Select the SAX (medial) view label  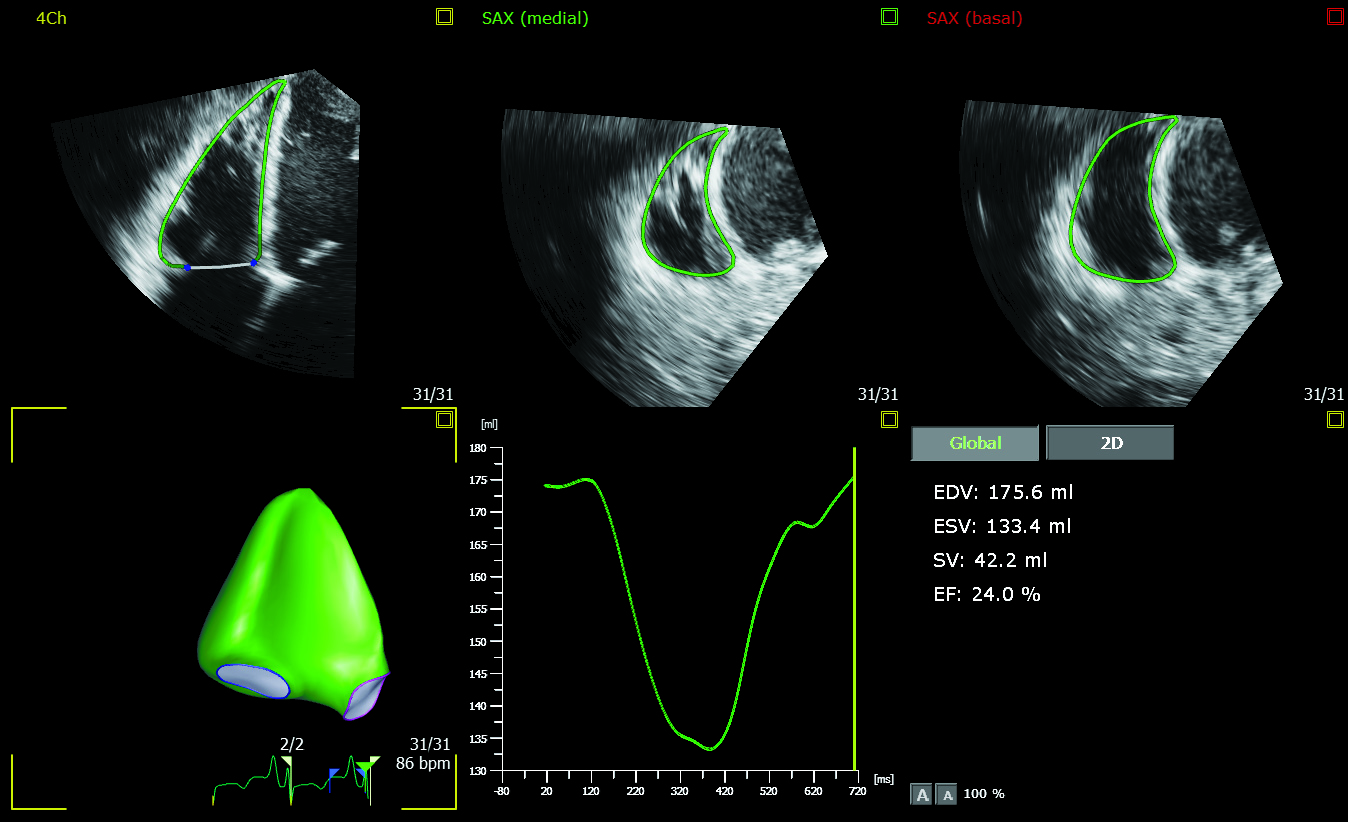pyautogui.click(x=535, y=18)
